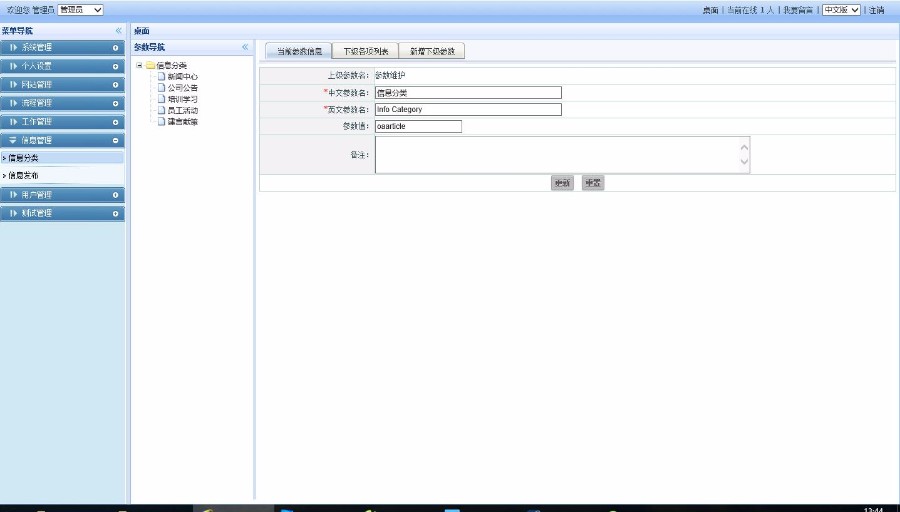Click the folder icon of the 信息分类 tree node
Image resolution: width=900 pixels, height=512 pixels.
click(x=150, y=65)
